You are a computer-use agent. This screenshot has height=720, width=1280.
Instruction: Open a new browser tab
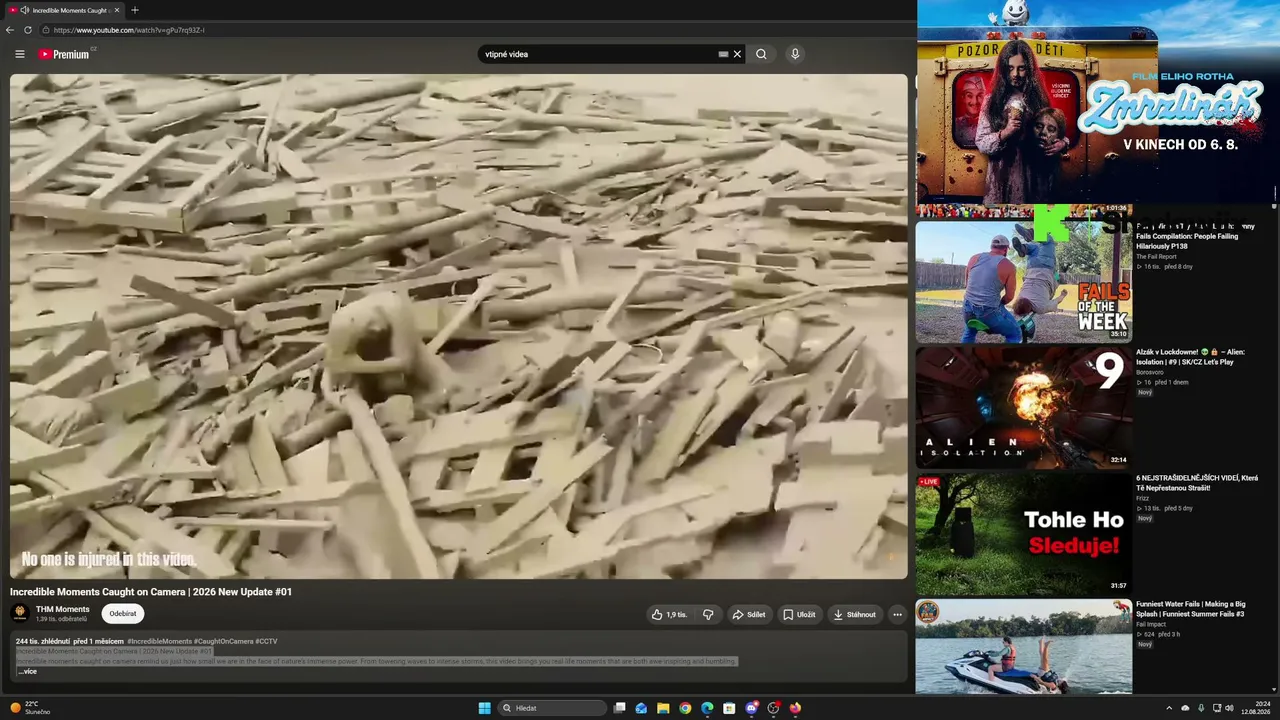[x=135, y=10]
